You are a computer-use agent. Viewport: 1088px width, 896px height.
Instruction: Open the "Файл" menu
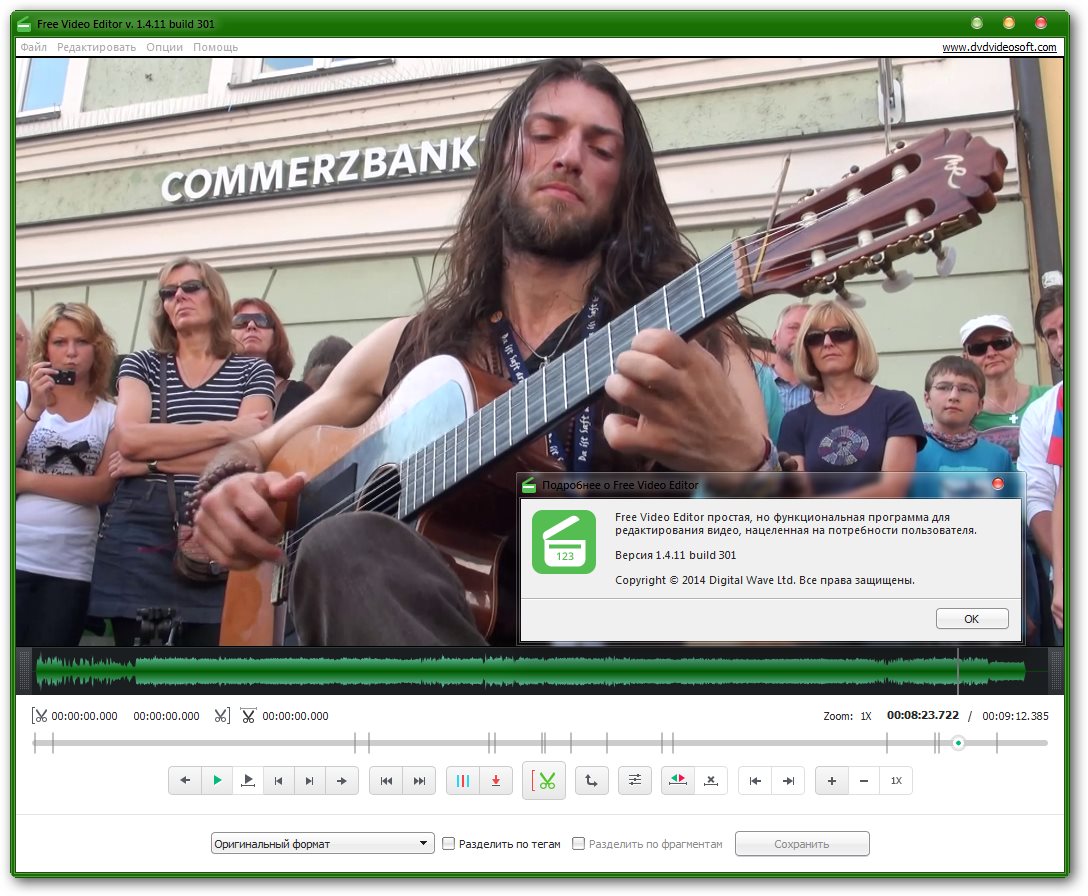click(x=33, y=47)
